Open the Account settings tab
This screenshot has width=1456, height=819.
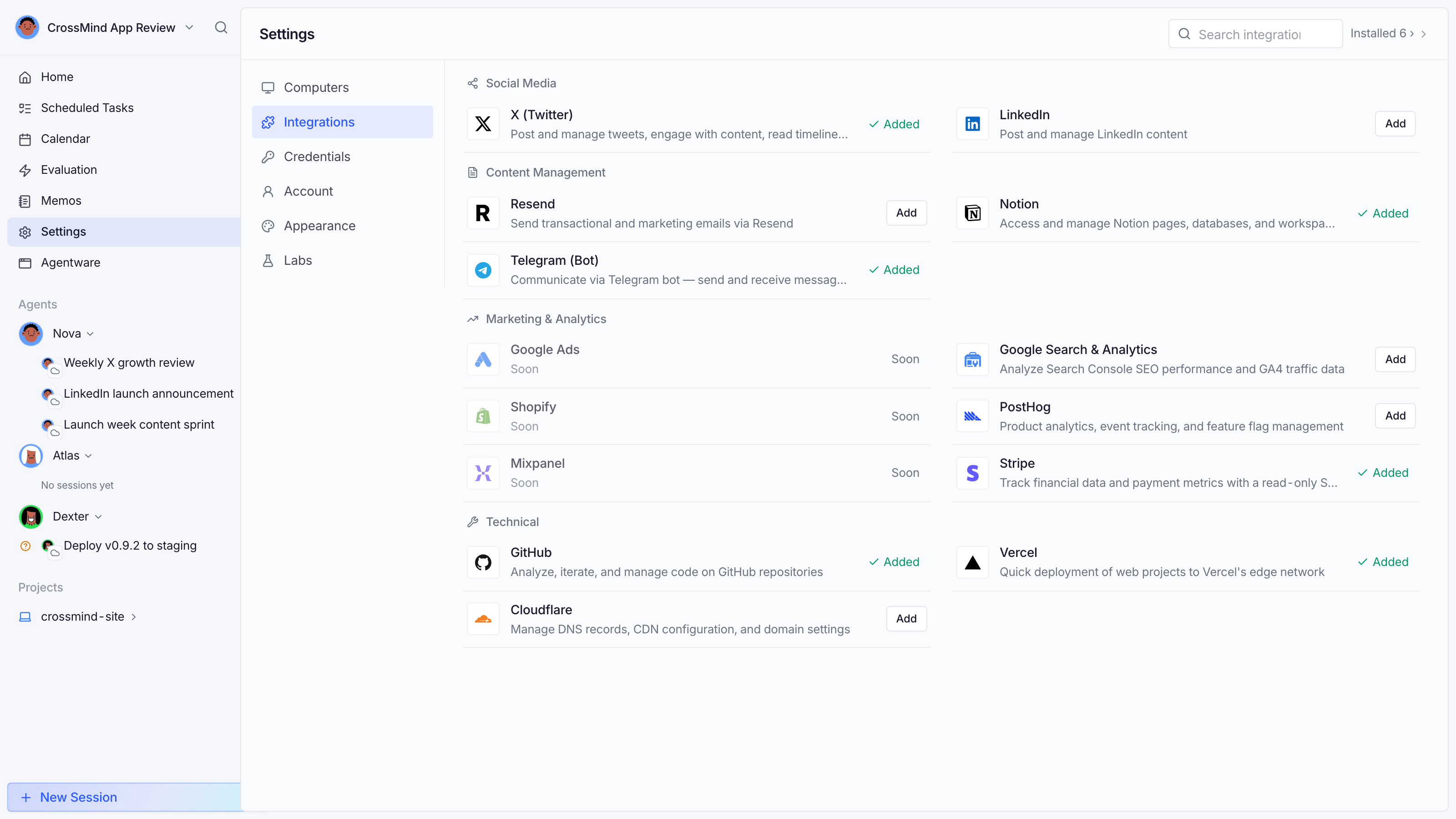[x=343, y=191]
